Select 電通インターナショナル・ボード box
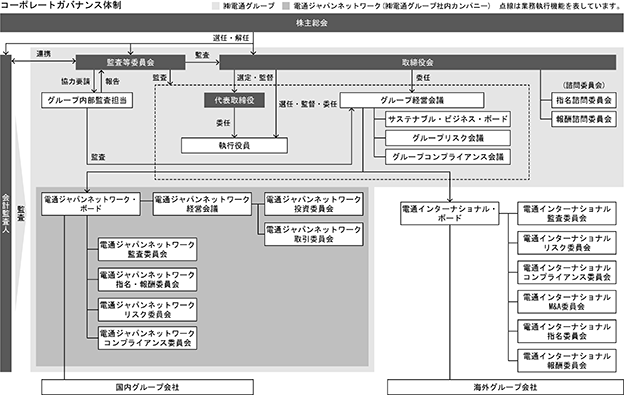The width and height of the screenshot is (624, 395). tap(450, 214)
